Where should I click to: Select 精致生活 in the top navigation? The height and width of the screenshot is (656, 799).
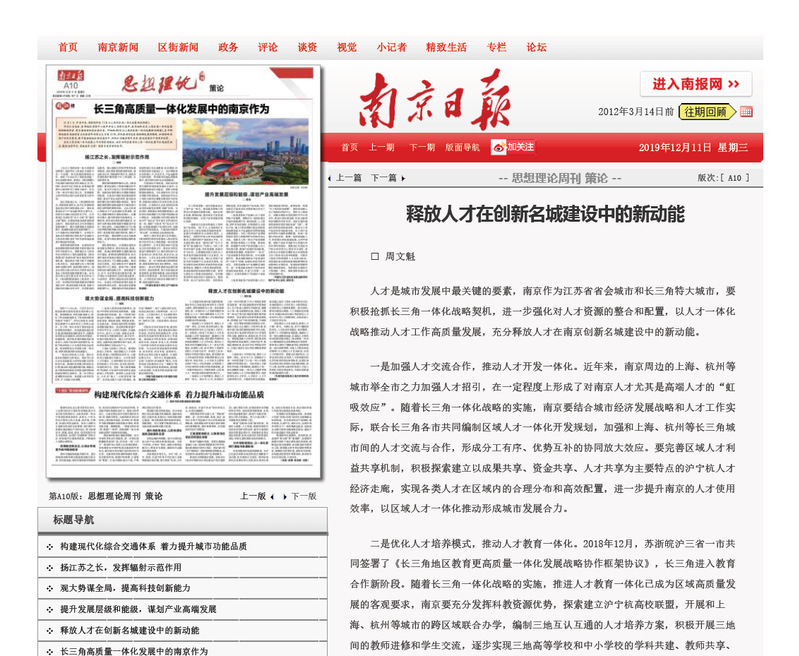(x=446, y=47)
